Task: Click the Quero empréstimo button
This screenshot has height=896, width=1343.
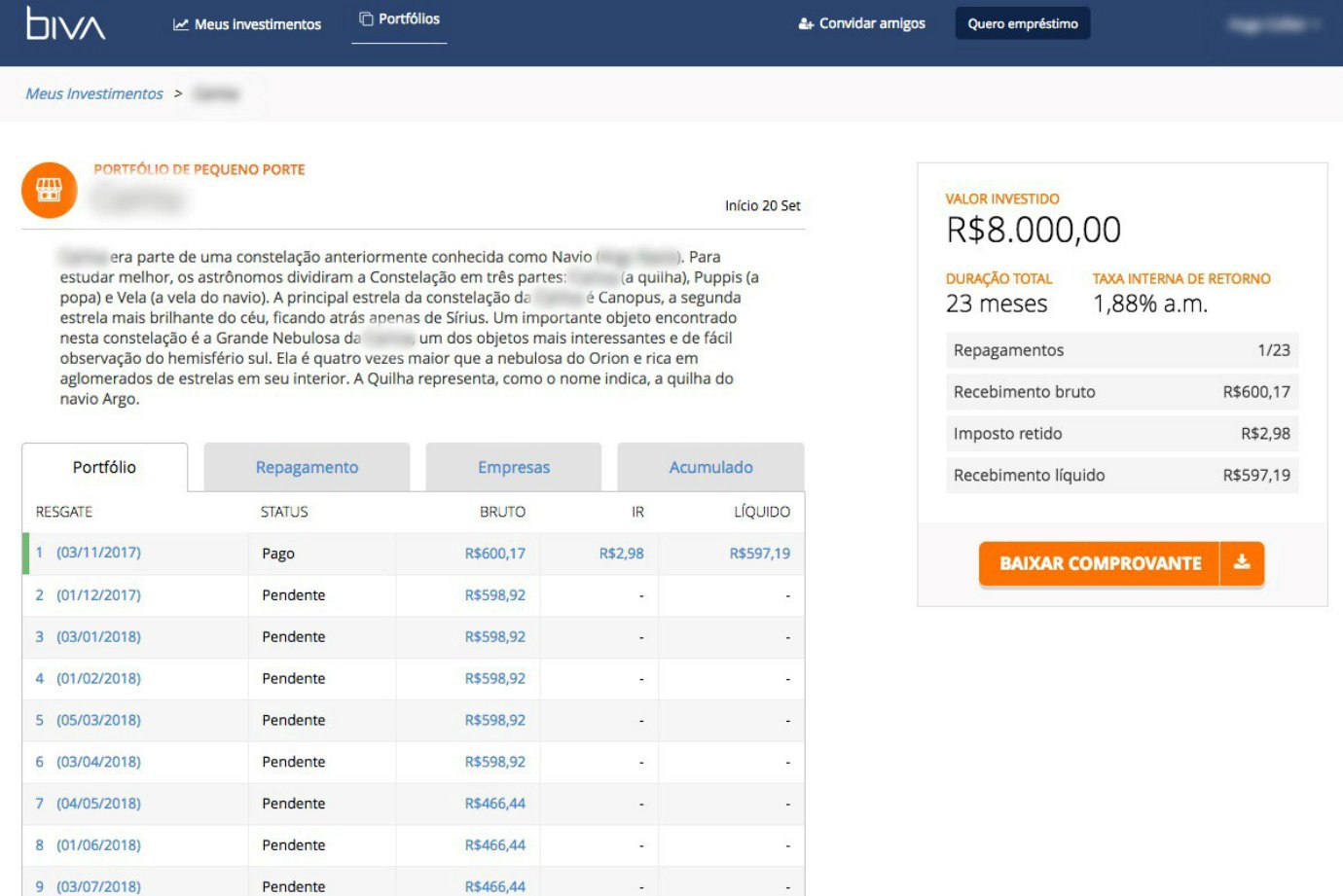Action: click(x=1022, y=22)
